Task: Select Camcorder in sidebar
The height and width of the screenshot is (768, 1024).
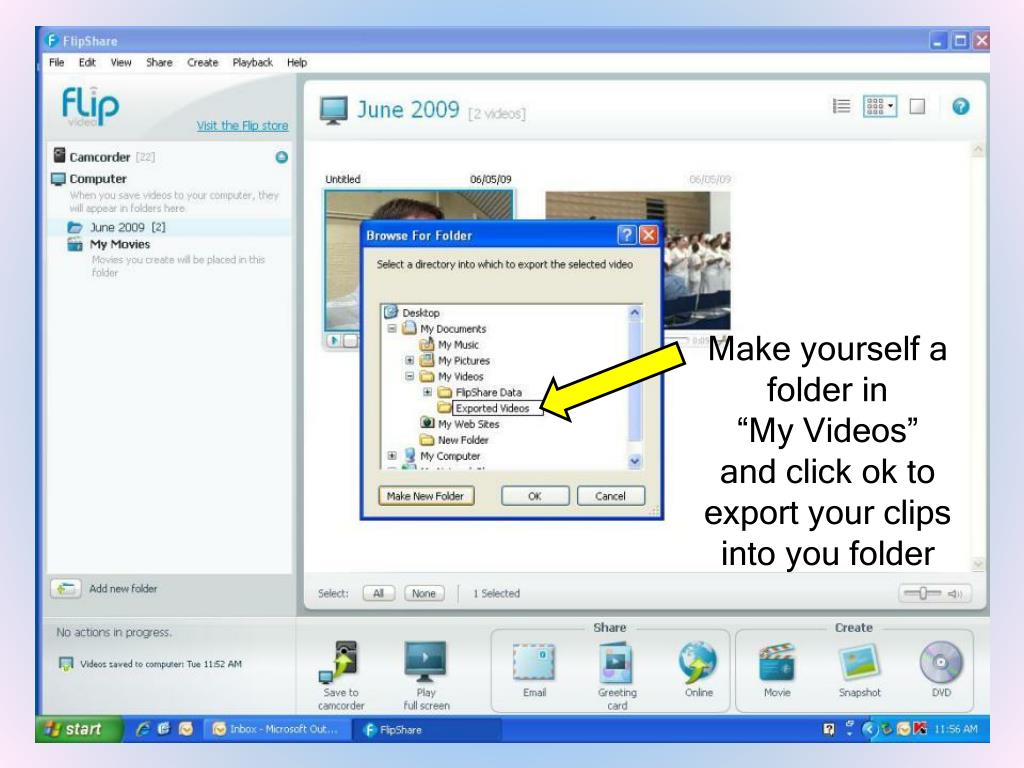Action: point(99,157)
